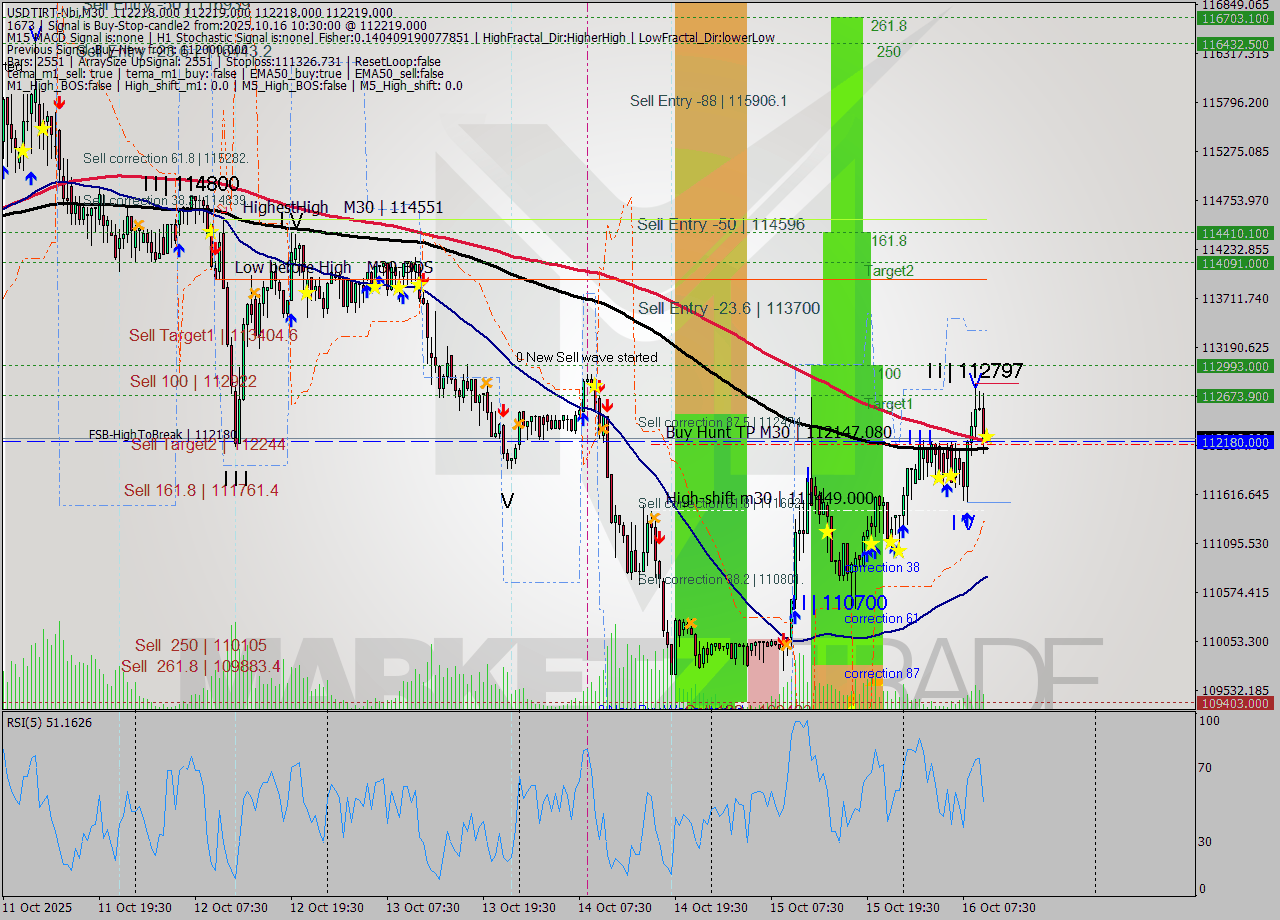Viewport: 1280px width, 920px height.
Task: Click the yellow star below "High-shift m30" label
Action: tap(829, 531)
